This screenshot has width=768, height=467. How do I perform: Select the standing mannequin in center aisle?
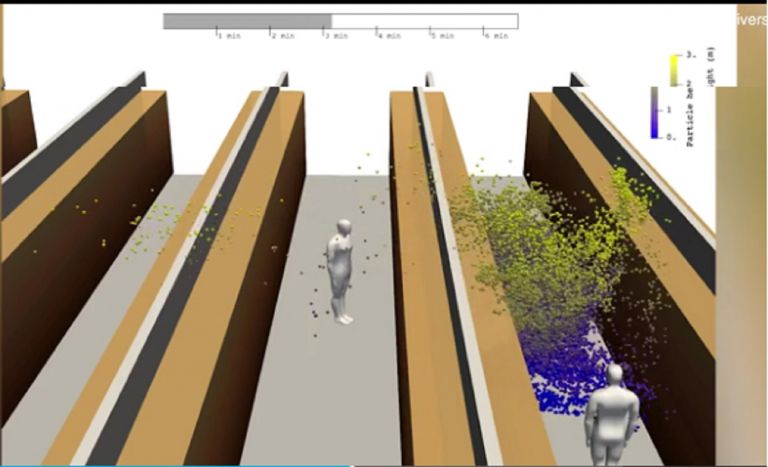(x=340, y=271)
